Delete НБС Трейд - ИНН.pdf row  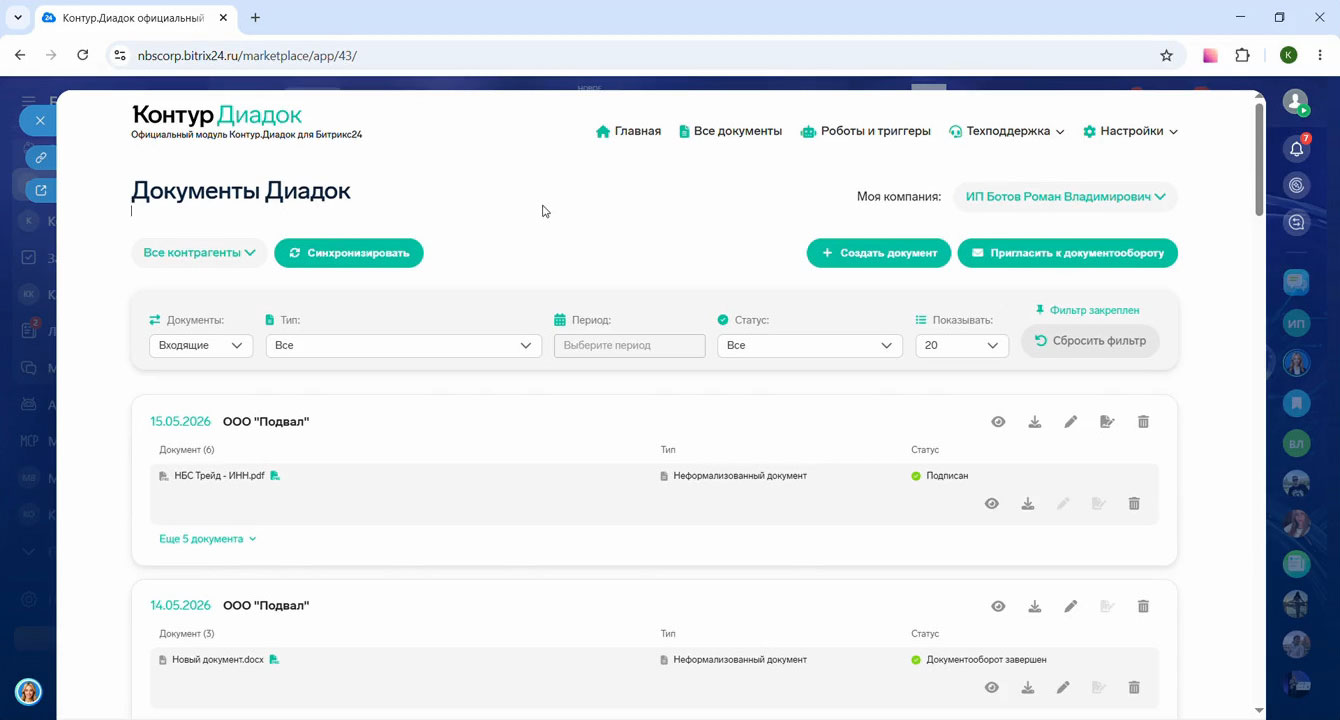coord(1134,504)
